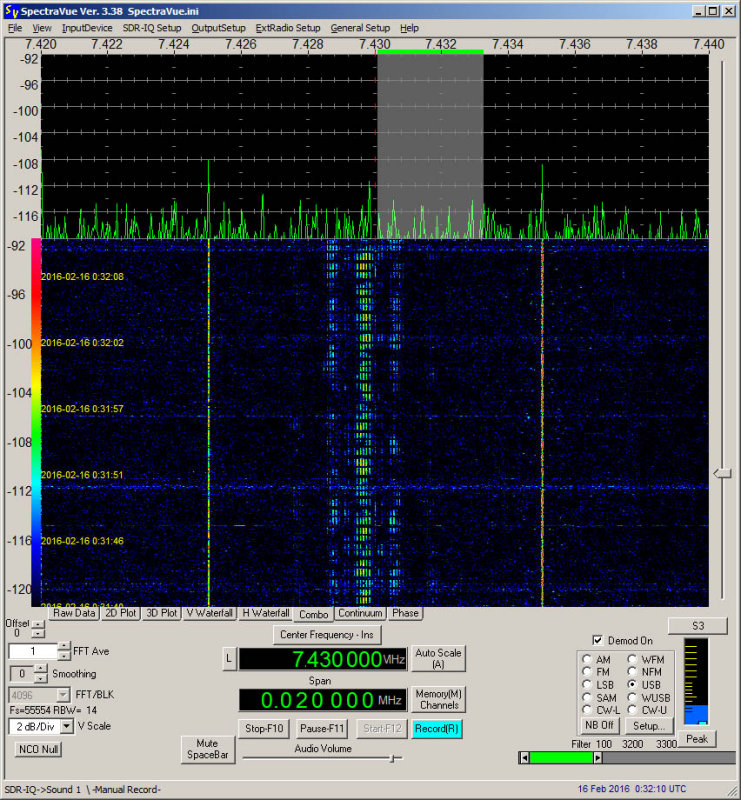This screenshot has width=741, height=800.
Task: Click the L lock button beside frequency
Action: point(229,659)
